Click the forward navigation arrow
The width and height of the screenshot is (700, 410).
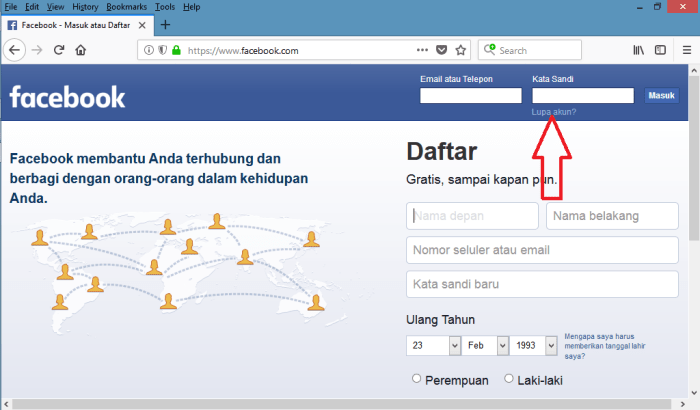point(37,50)
